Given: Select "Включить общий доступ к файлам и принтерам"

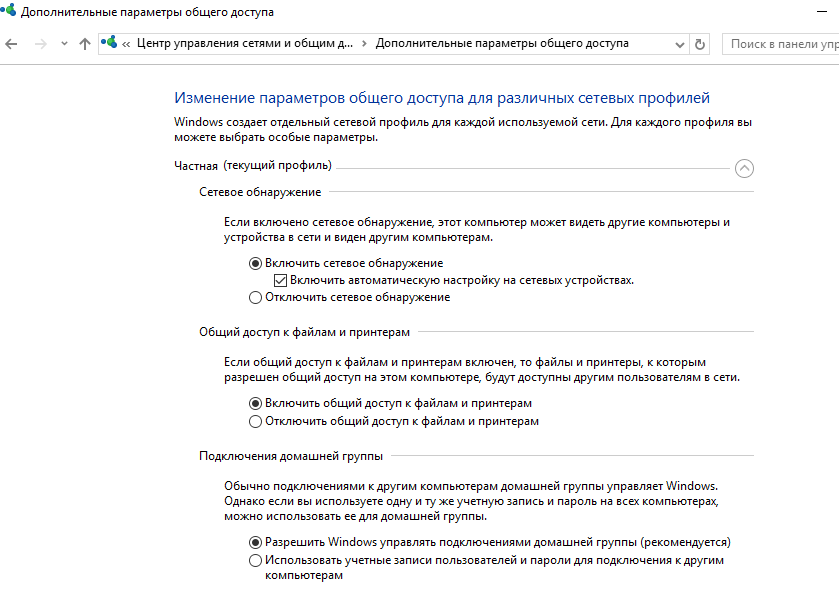Looking at the screenshot, I should (x=256, y=405).
